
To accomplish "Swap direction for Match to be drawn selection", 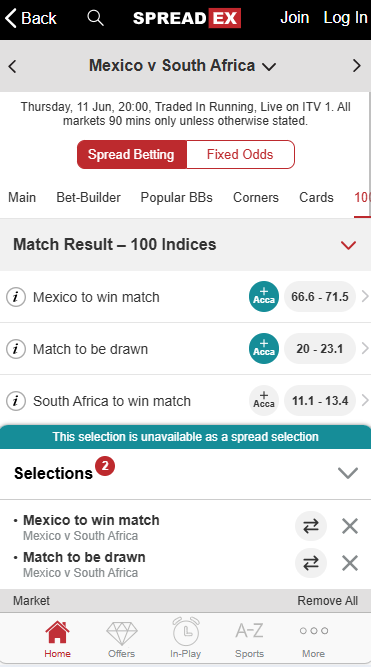I will pos(311,563).
